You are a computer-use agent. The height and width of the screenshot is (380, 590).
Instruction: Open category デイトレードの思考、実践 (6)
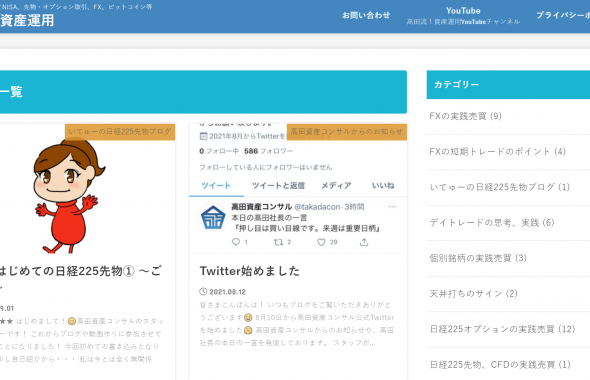tap(492, 222)
